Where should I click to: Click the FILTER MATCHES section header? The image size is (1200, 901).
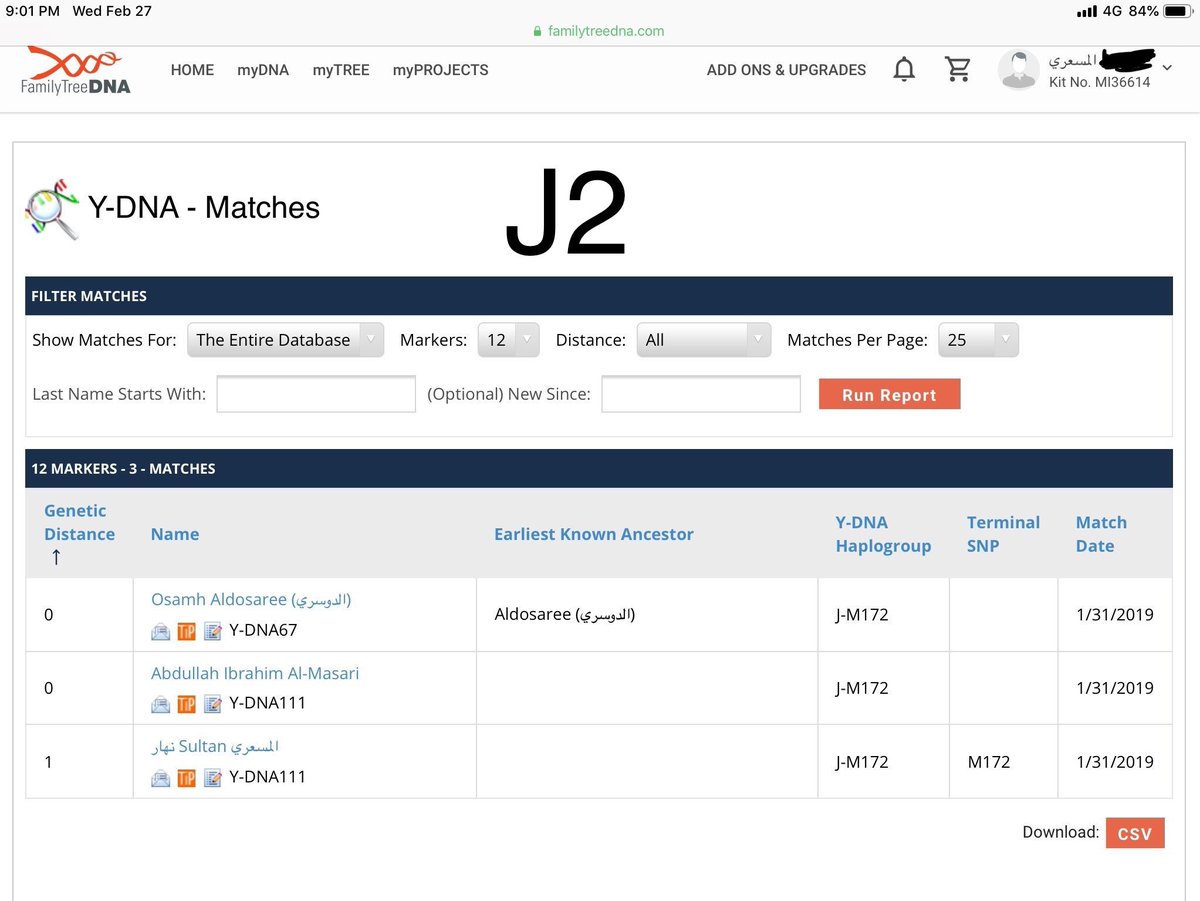click(599, 296)
